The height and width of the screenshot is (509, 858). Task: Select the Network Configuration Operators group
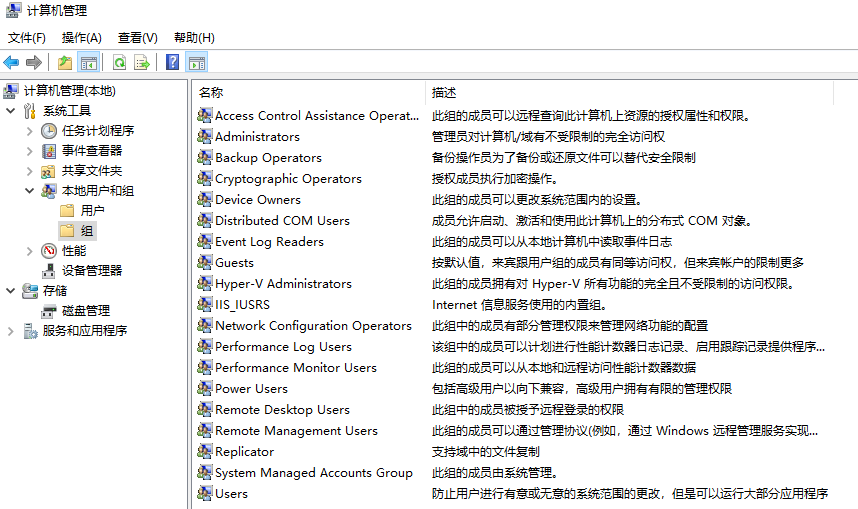pos(313,326)
